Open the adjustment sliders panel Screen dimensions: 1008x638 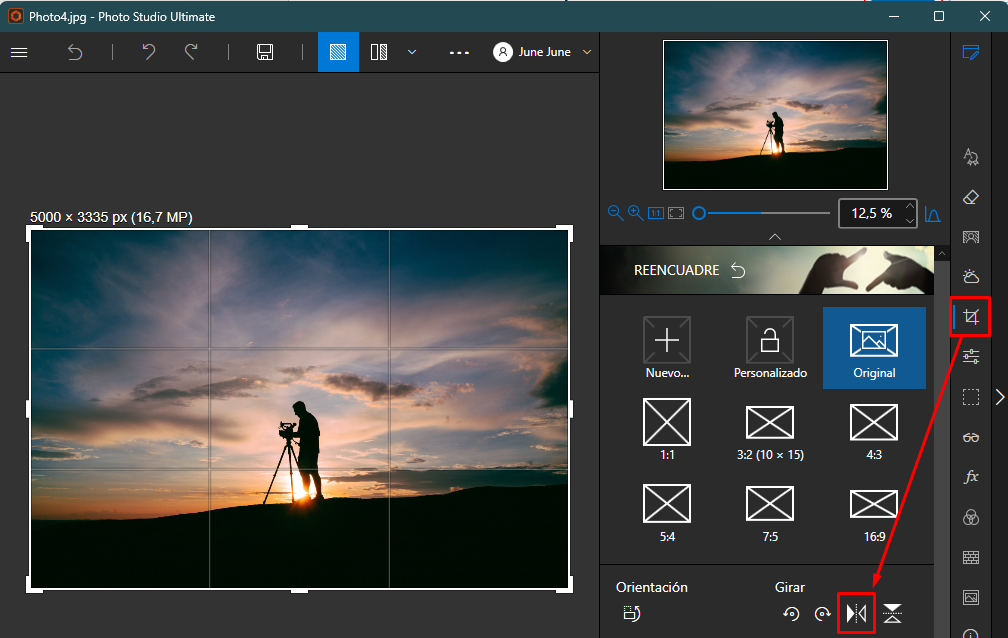pos(971,356)
